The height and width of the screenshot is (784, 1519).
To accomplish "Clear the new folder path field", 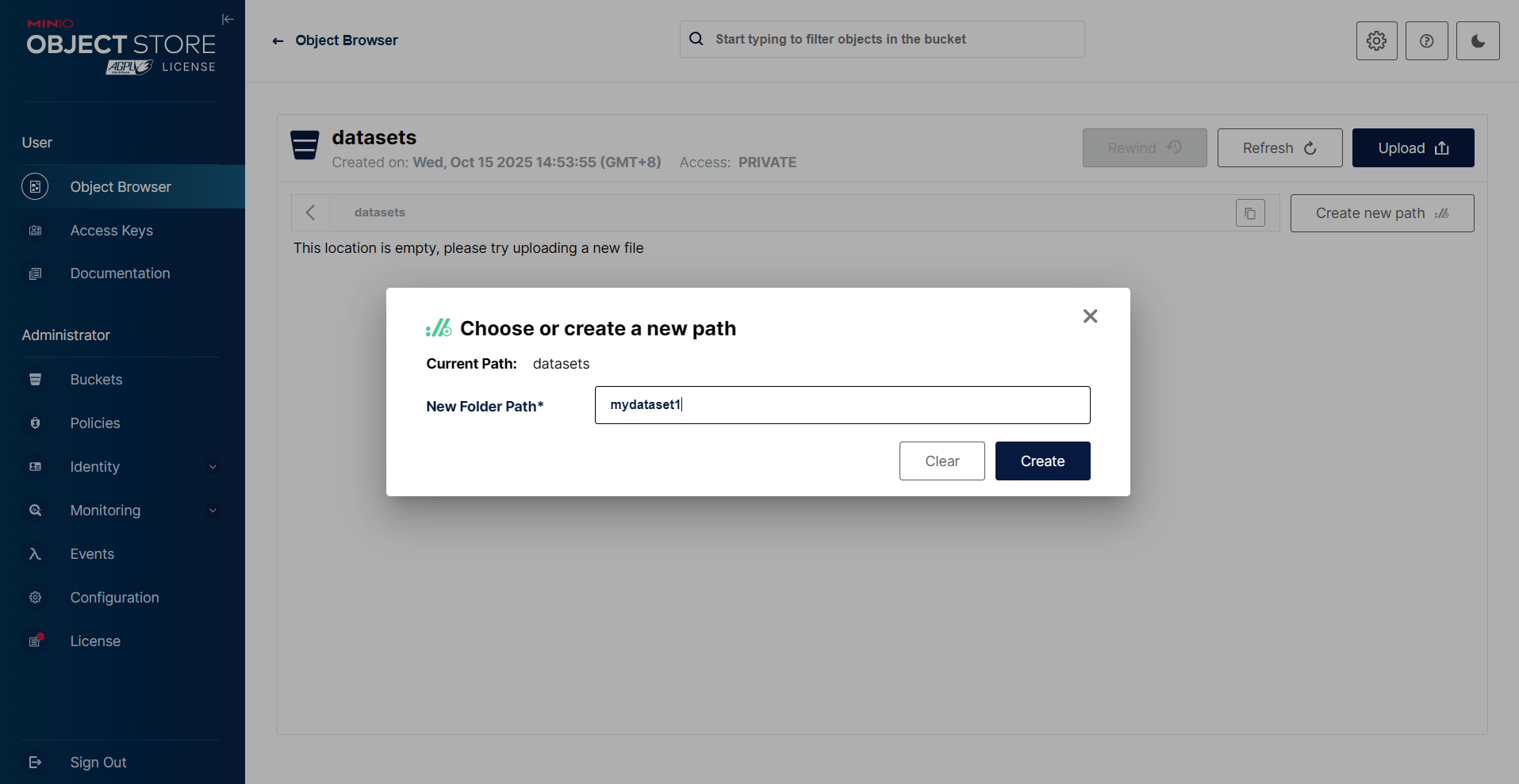I will (x=942, y=461).
